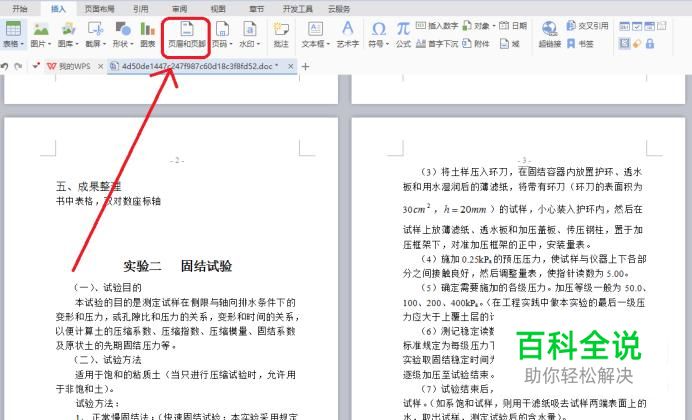Click the 页码 page number icon
The width and height of the screenshot is (692, 420).
(x=222, y=29)
